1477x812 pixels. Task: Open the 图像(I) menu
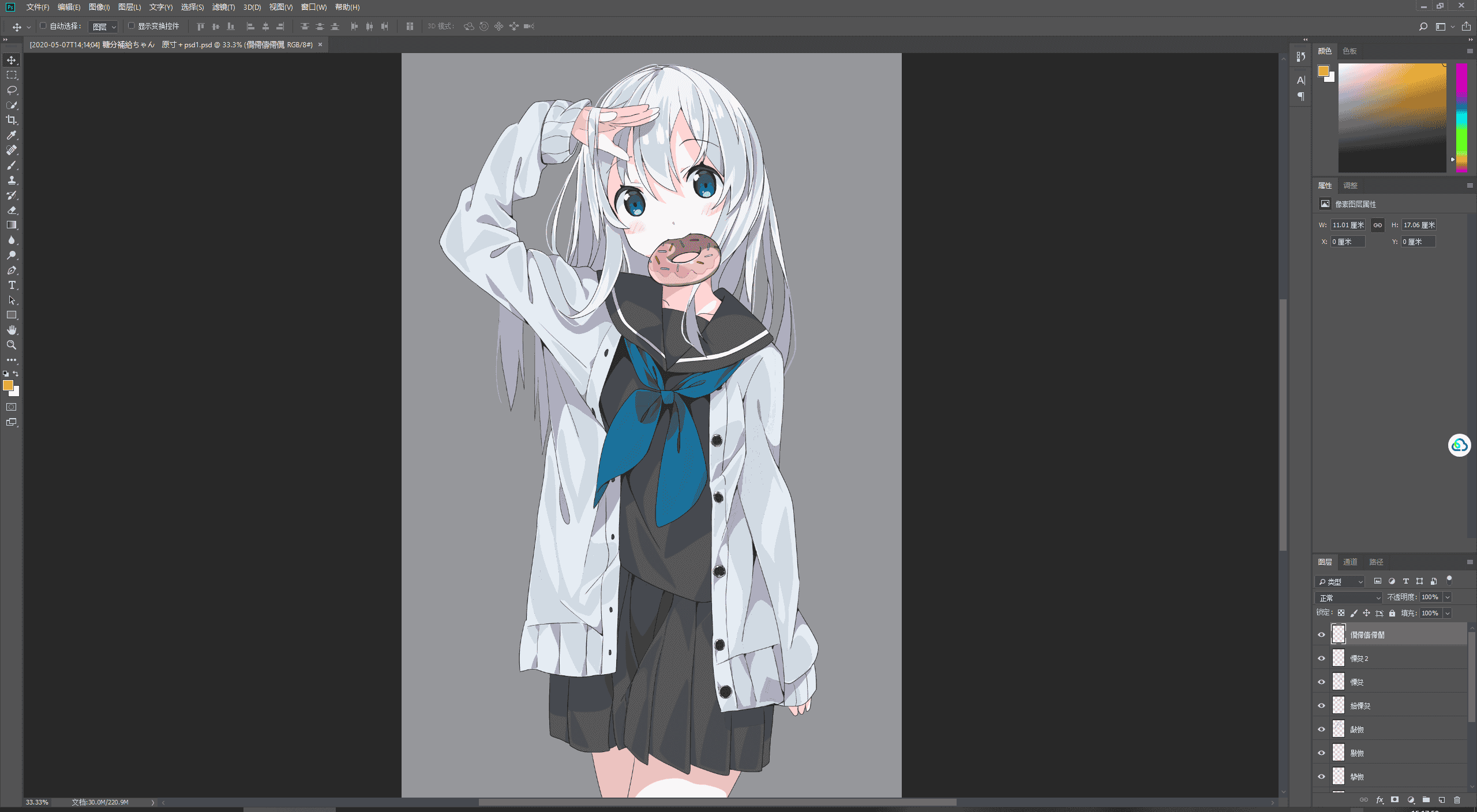click(99, 7)
